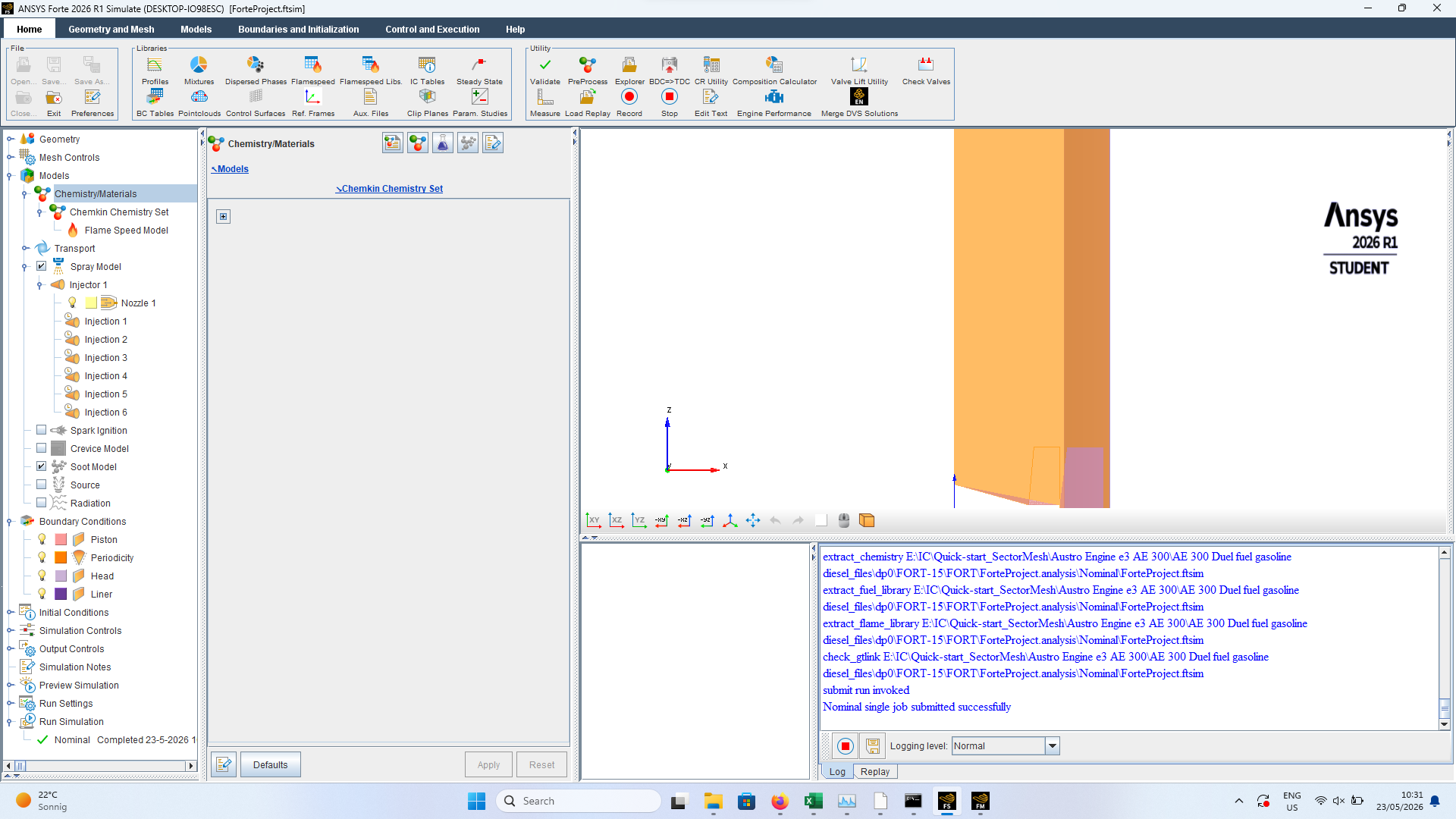This screenshot has width=1456, height=819.
Task: Open the Replay tab
Action: (875, 771)
